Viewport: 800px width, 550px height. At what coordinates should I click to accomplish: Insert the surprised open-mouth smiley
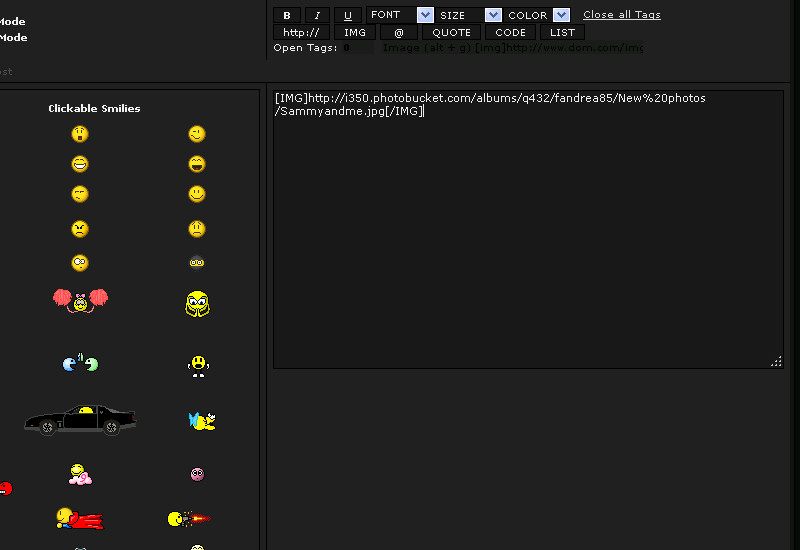click(x=80, y=134)
